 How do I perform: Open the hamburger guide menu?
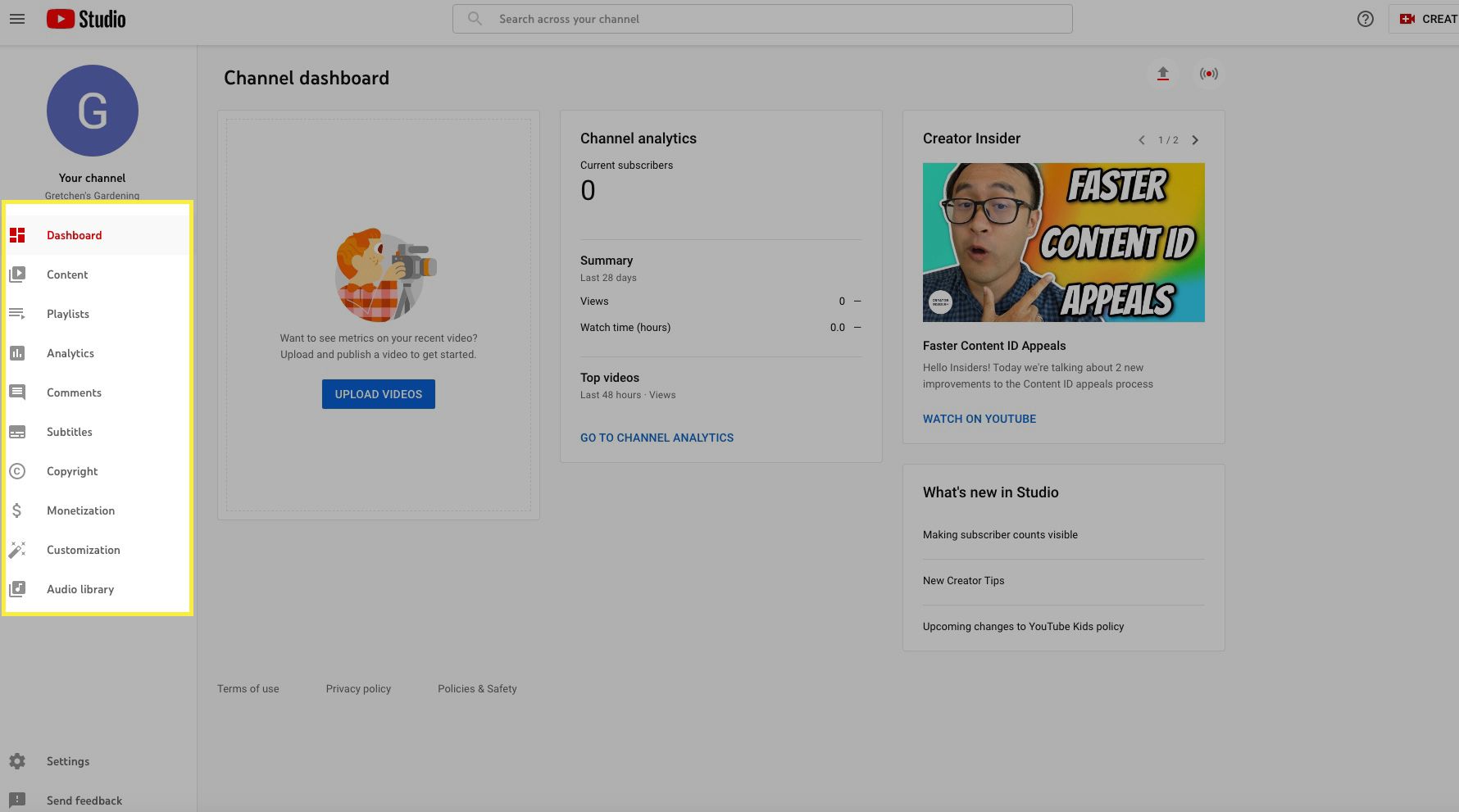[x=17, y=19]
